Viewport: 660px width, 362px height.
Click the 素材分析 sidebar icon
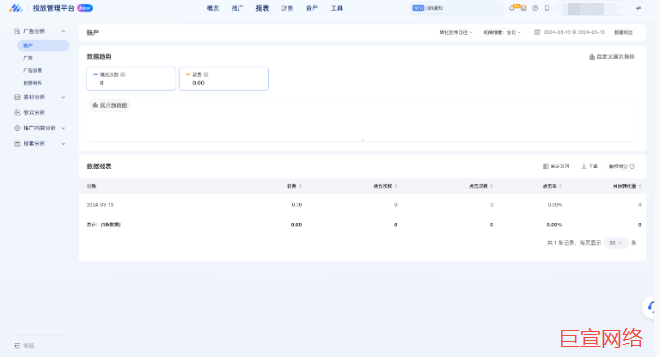tap(17, 97)
